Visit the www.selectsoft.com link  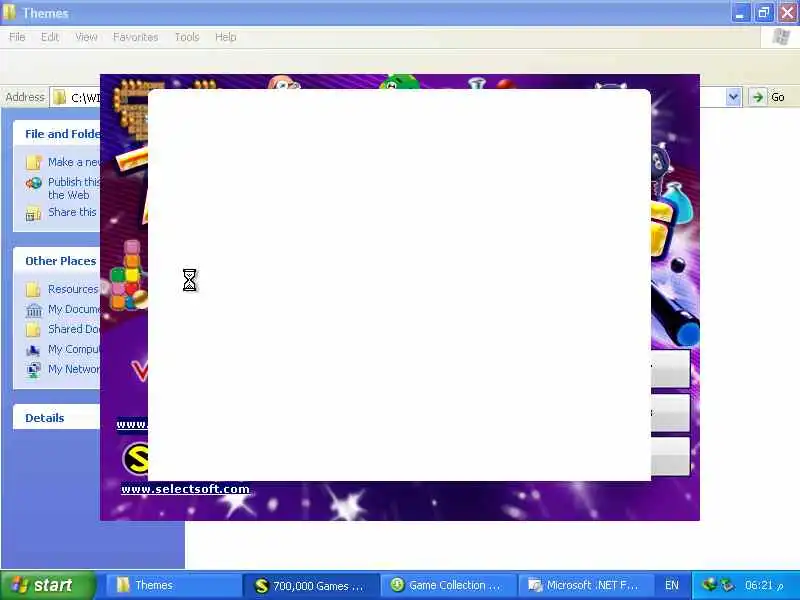(185, 489)
